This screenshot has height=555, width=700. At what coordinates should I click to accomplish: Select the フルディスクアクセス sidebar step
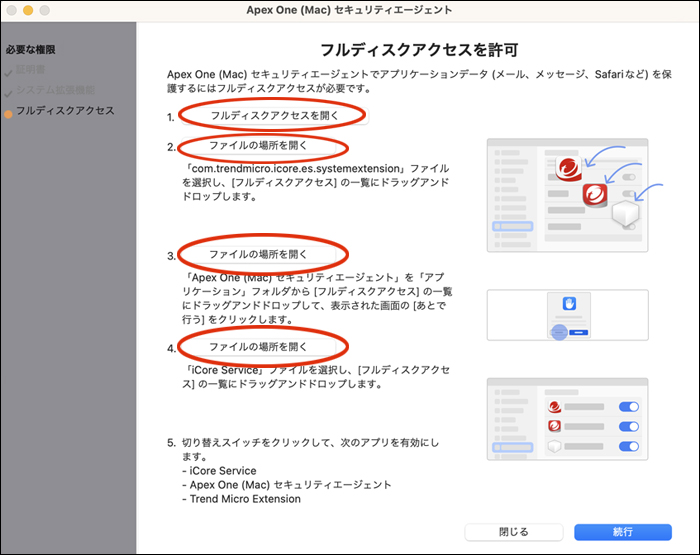[x=64, y=110]
